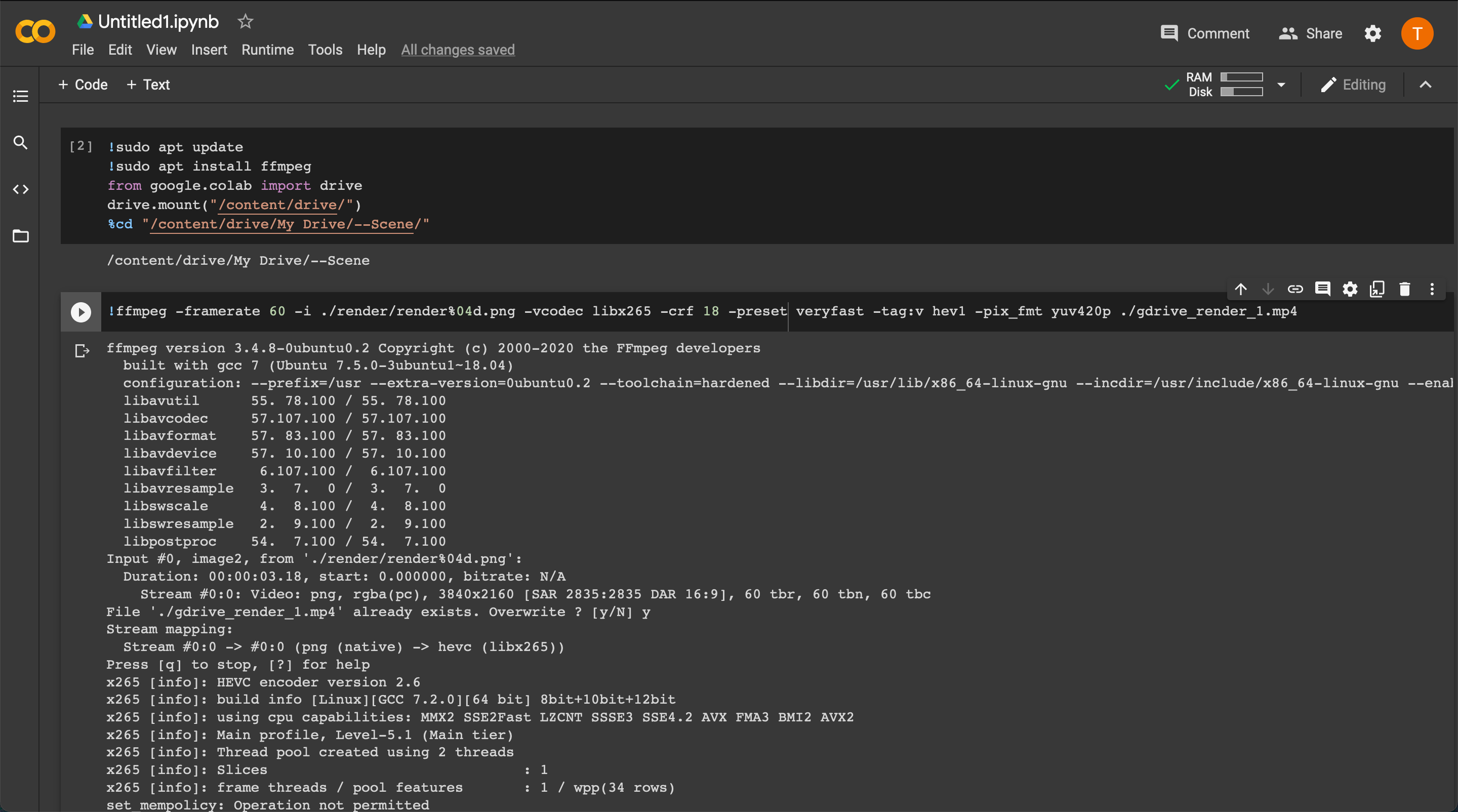Open cell editor settings gear
Viewport: 1458px width, 812px height.
[1350, 289]
